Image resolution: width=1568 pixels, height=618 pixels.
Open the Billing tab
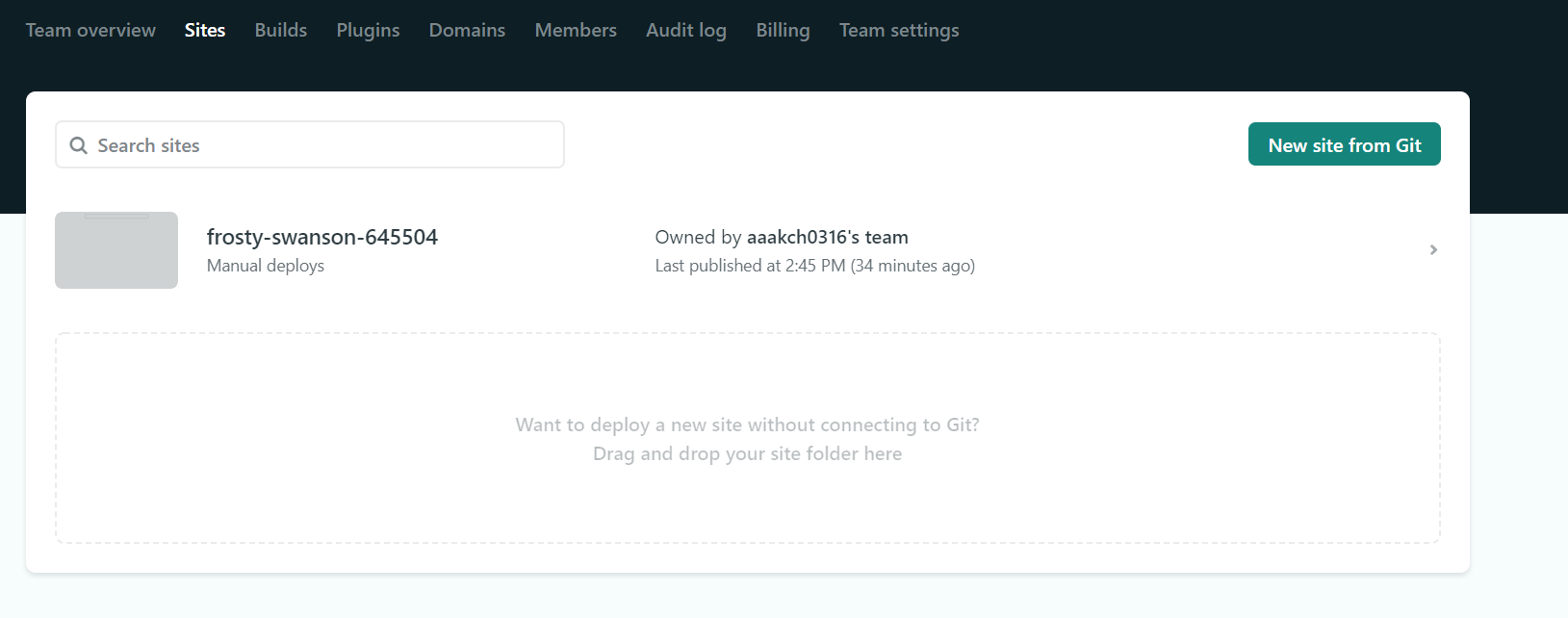click(x=783, y=30)
